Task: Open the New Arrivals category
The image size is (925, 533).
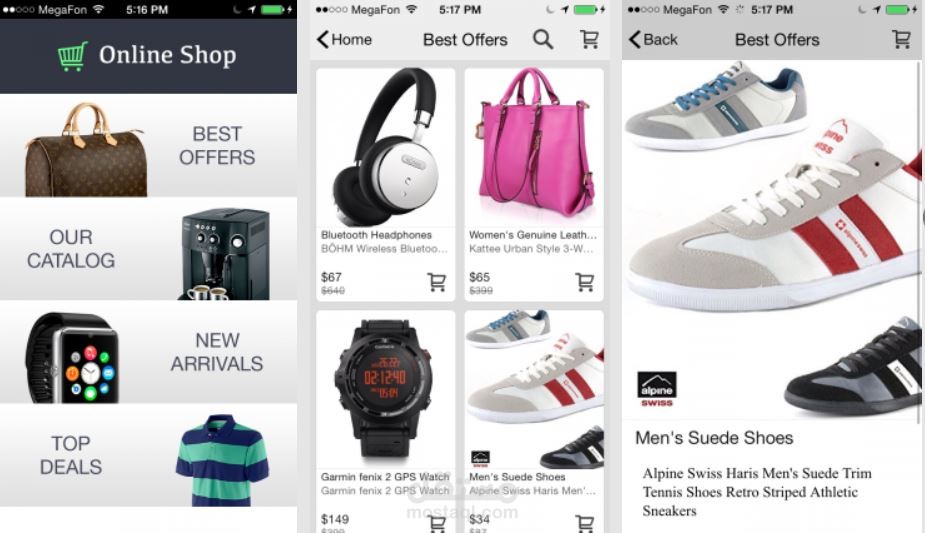Action: (x=148, y=352)
